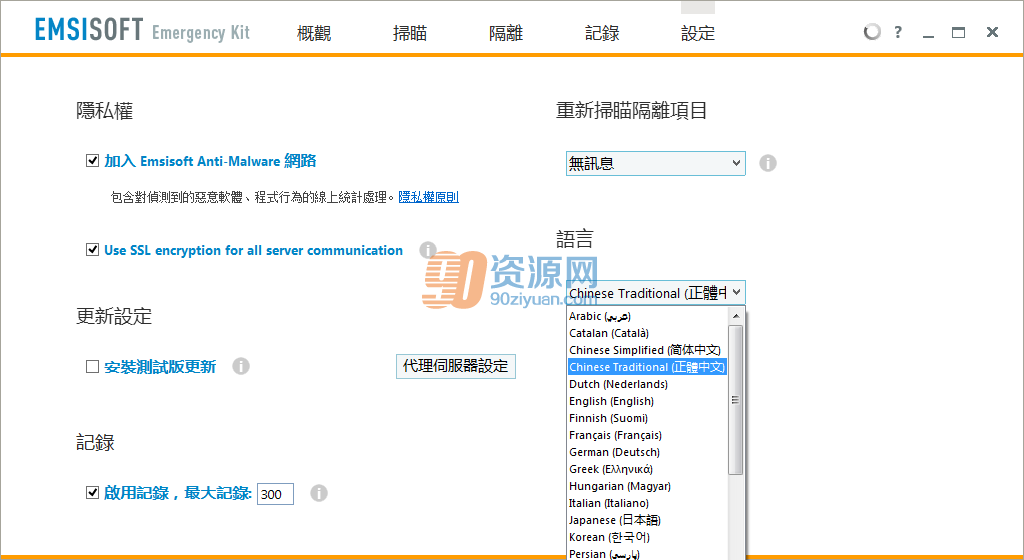Viewport: 1024px width, 560px height.
Task: Click 代理伺服器設定 proxy settings button
Action: pos(456,366)
